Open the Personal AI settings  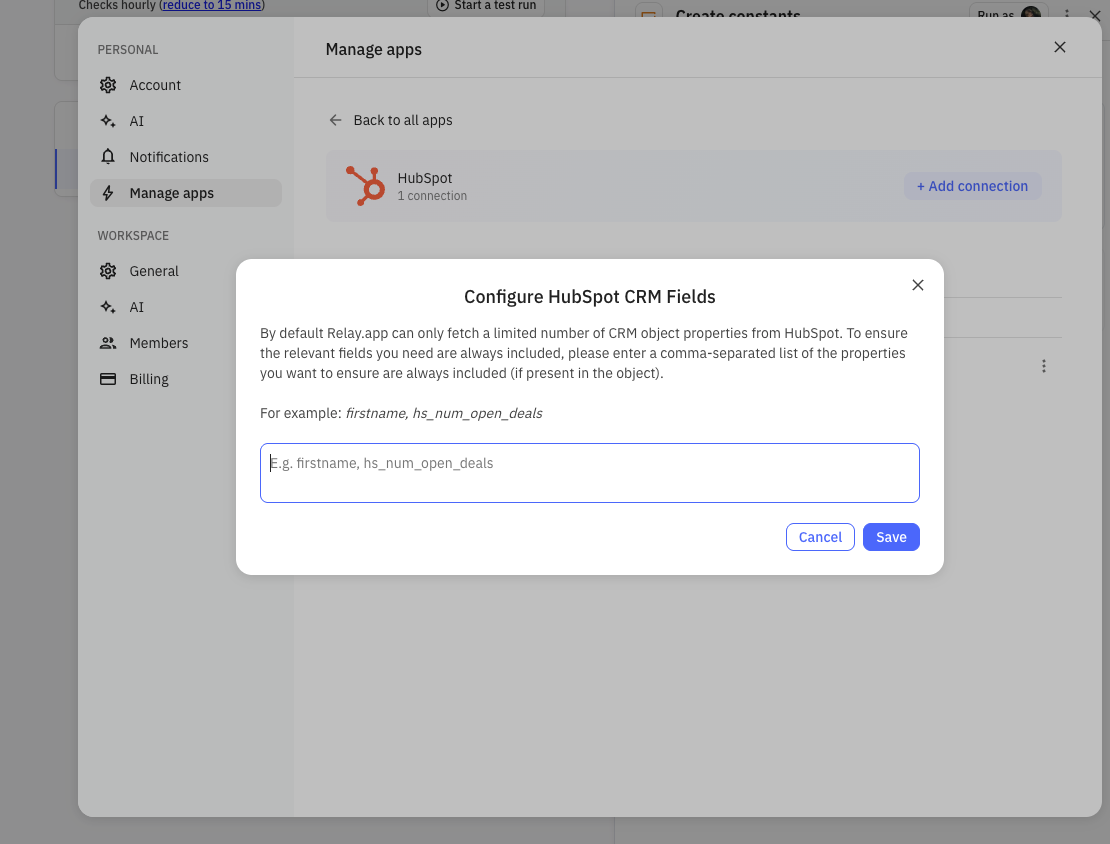[136, 121]
